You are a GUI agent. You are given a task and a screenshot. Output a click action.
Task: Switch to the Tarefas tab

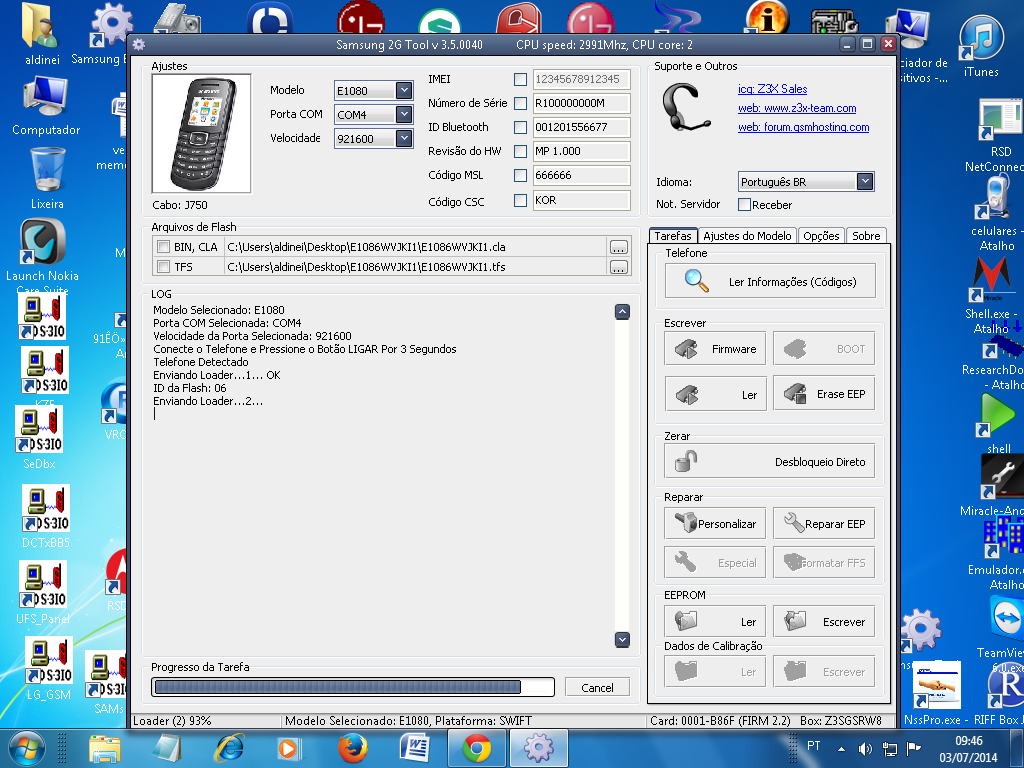(673, 236)
